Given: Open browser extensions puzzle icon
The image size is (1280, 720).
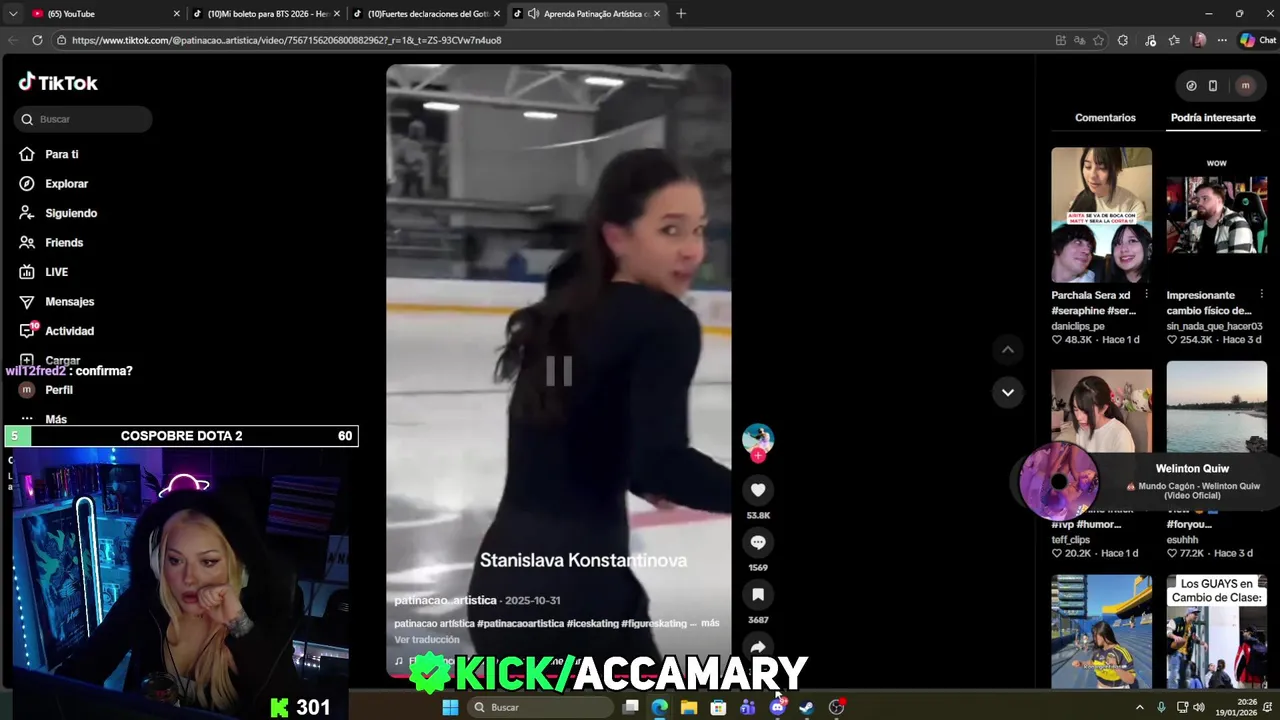Looking at the screenshot, I should tap(1123, 40).
